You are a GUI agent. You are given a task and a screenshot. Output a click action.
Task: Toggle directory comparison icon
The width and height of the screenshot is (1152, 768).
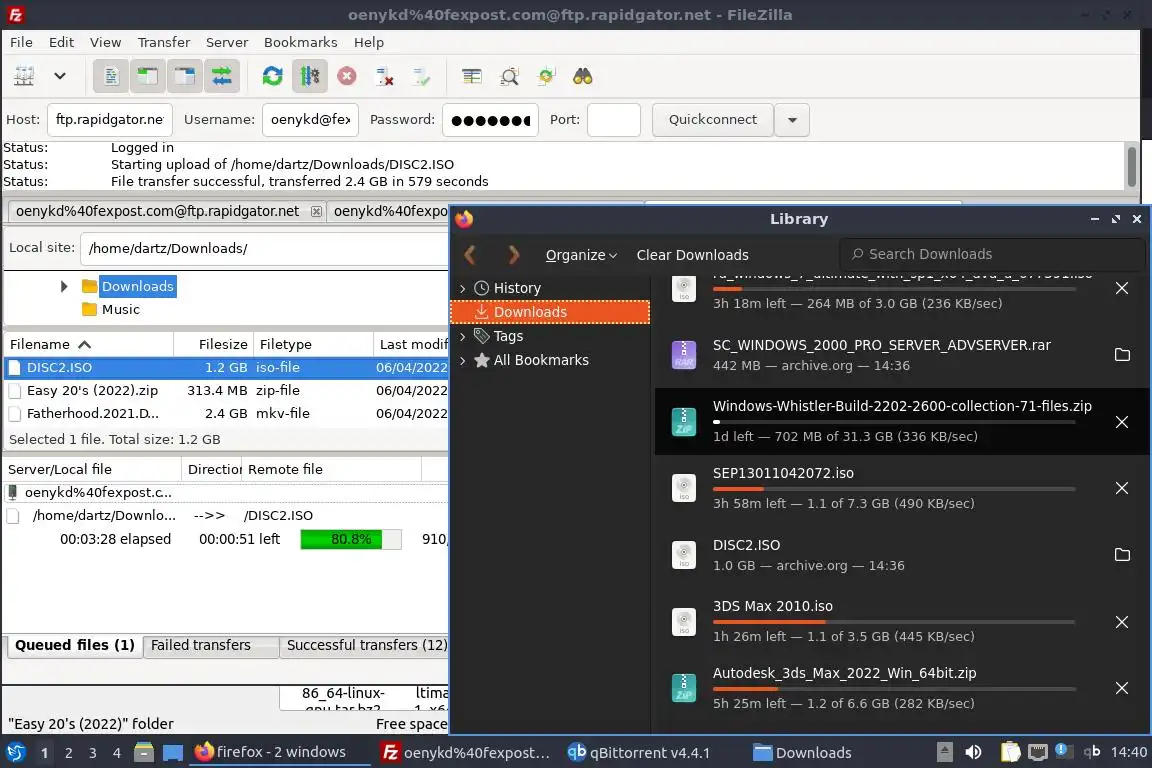(x=509, y=76)
